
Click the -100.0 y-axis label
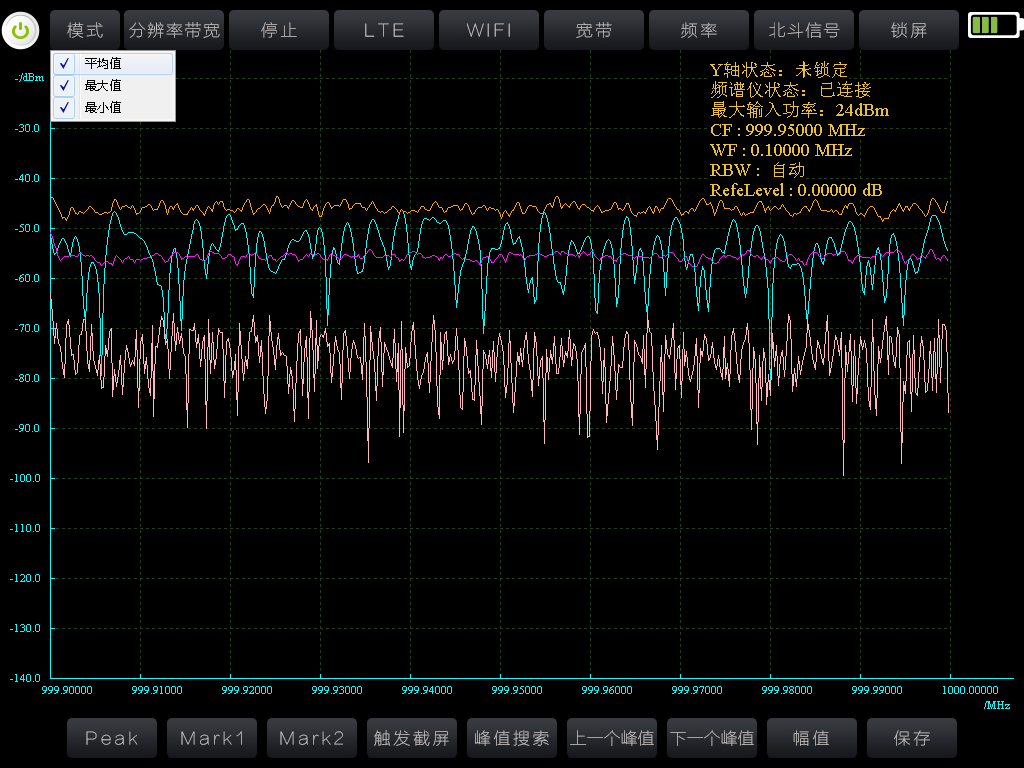coord(25,478)
